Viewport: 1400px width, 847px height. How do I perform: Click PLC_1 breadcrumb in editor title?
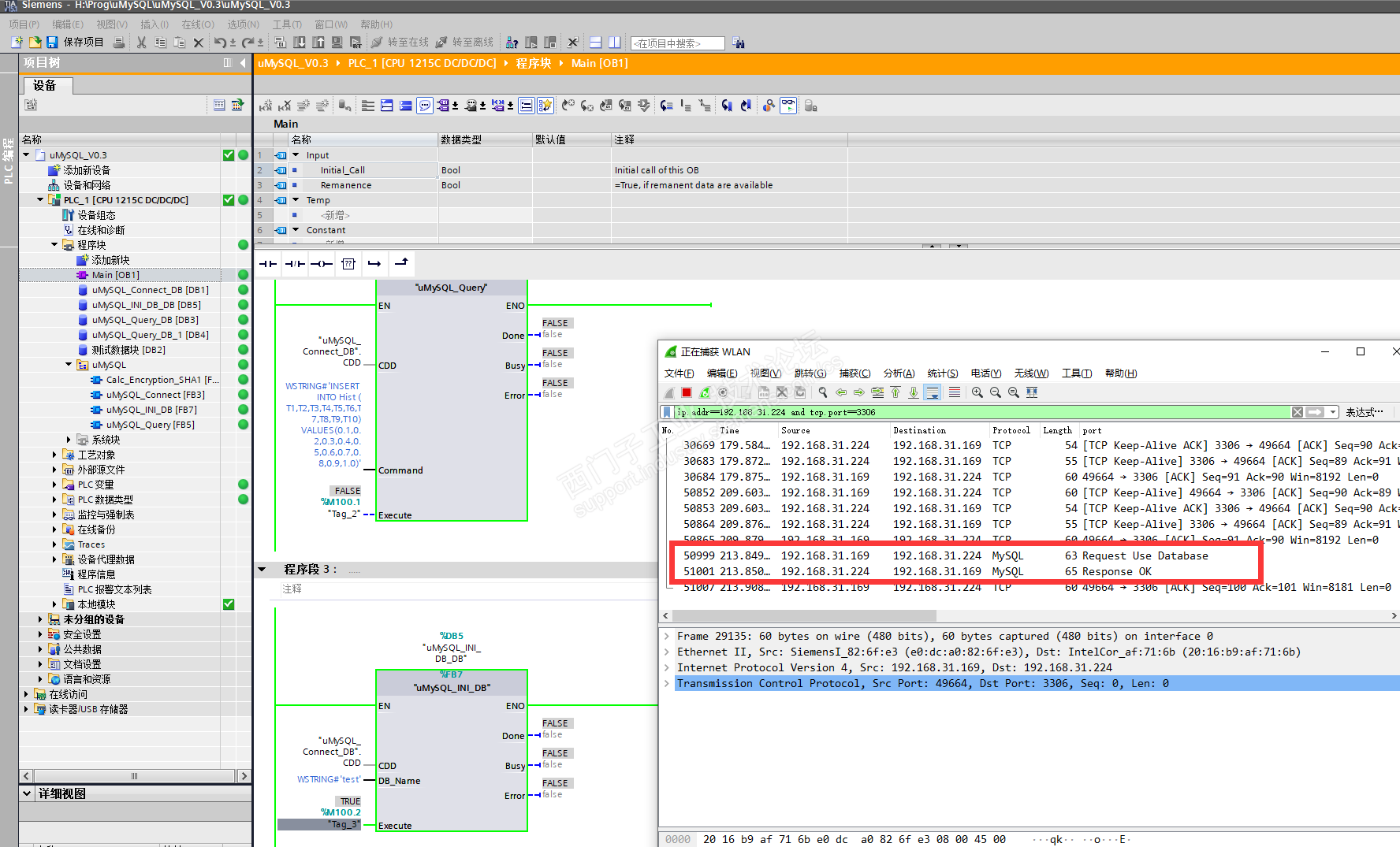point(423,63)
